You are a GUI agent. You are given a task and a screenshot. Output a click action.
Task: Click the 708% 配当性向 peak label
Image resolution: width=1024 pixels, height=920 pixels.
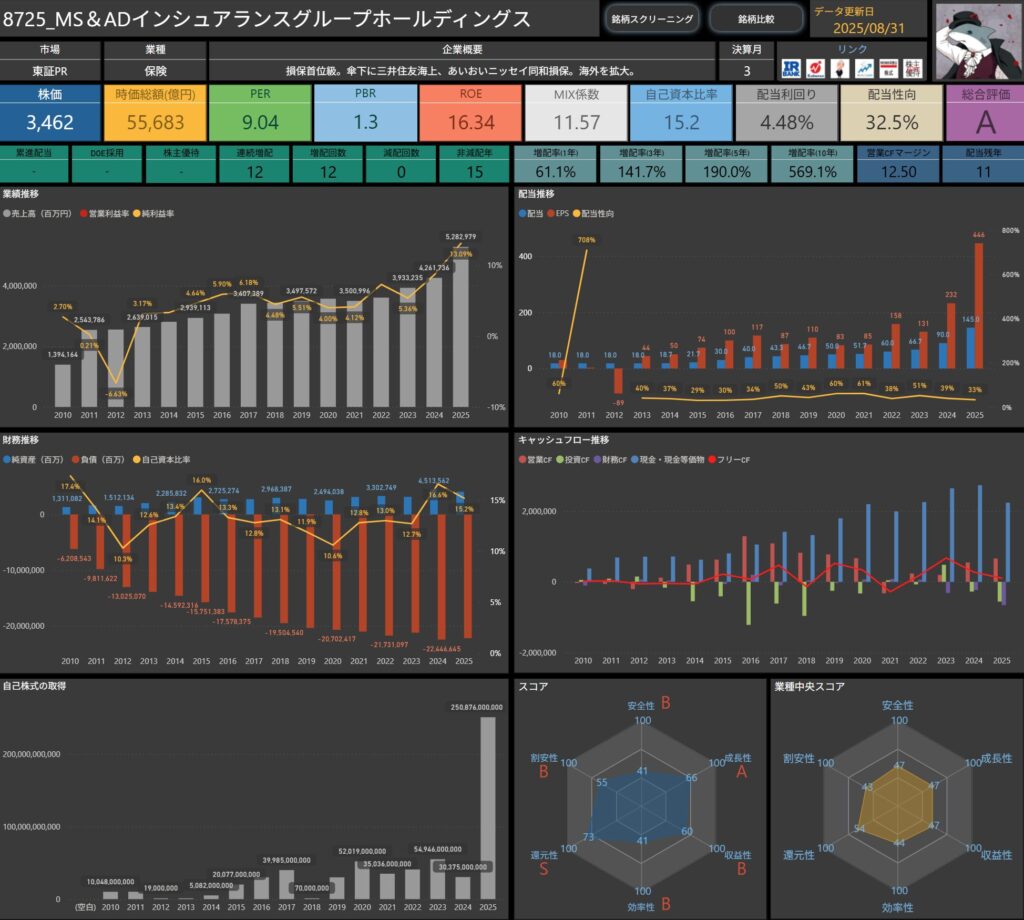point(586,240)
